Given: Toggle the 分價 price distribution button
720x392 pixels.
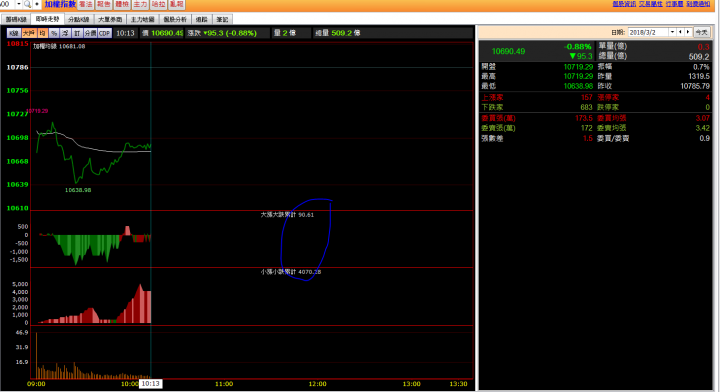Looking at the screenshot, I should tap(90, 33).
